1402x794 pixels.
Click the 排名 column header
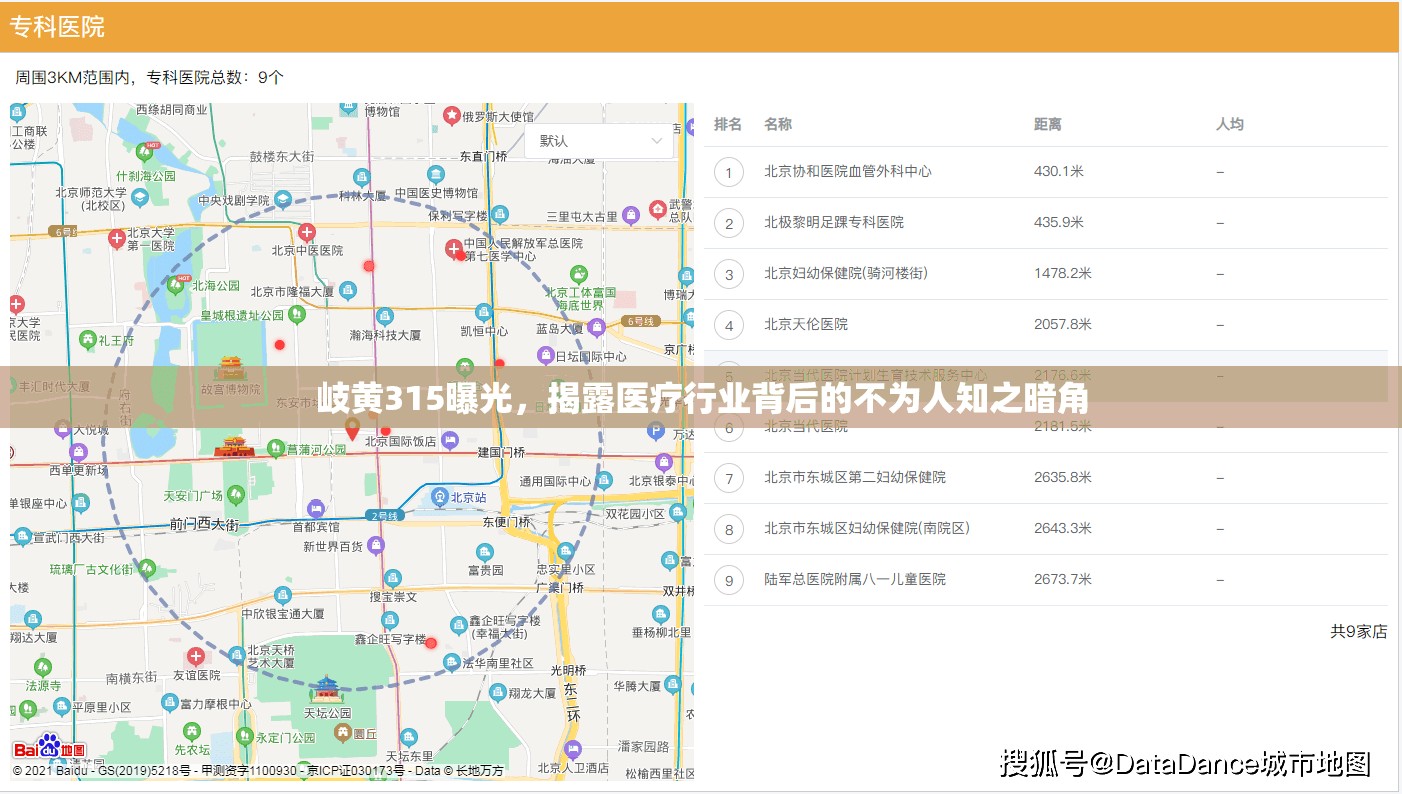(x=728, y=124)
